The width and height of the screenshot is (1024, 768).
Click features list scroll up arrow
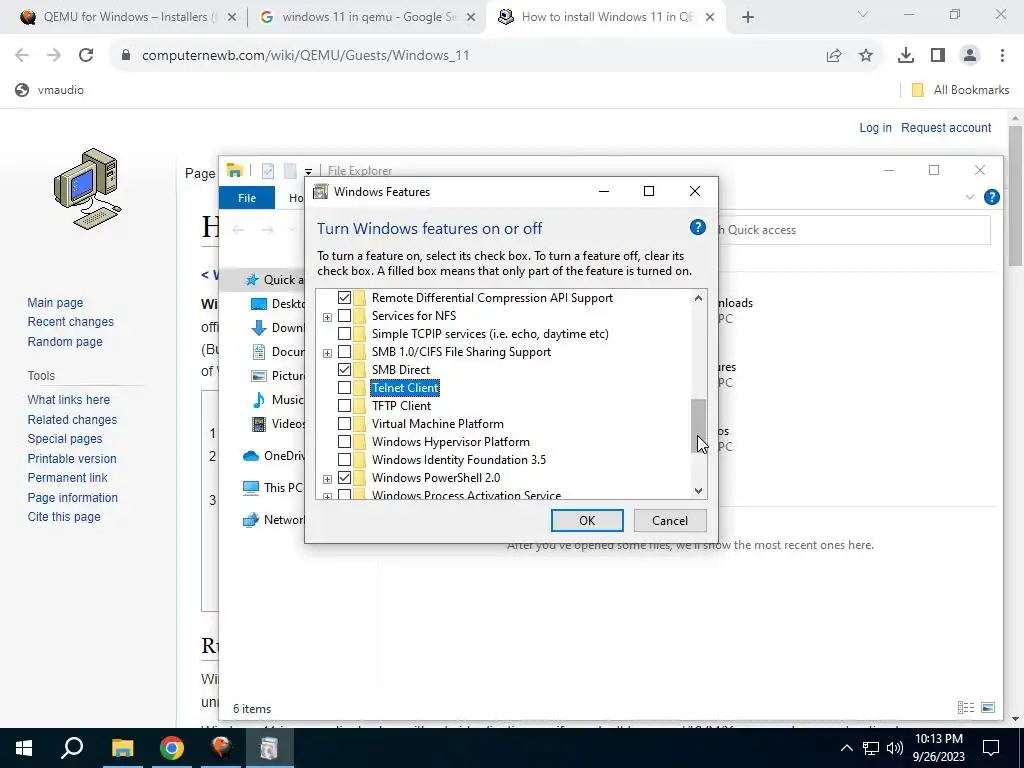point(698,298)
